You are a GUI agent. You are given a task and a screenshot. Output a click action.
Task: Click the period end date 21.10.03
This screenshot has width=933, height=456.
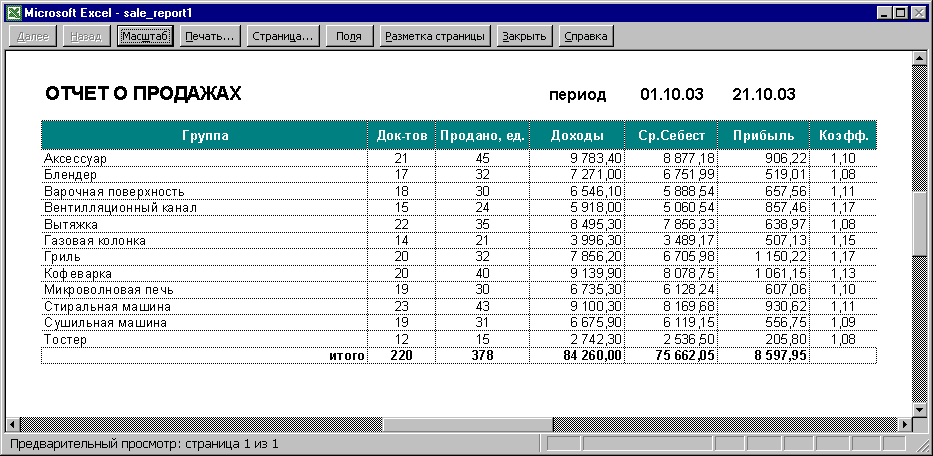click(x=764, y=94)
